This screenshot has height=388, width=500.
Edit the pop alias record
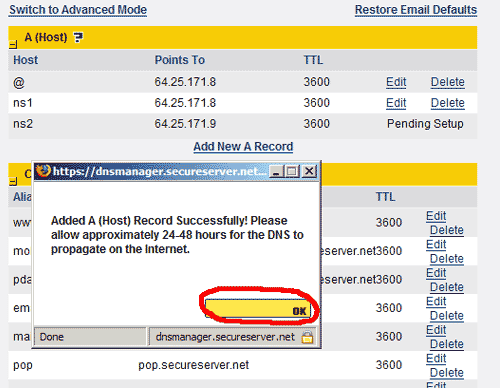[436, 358]
